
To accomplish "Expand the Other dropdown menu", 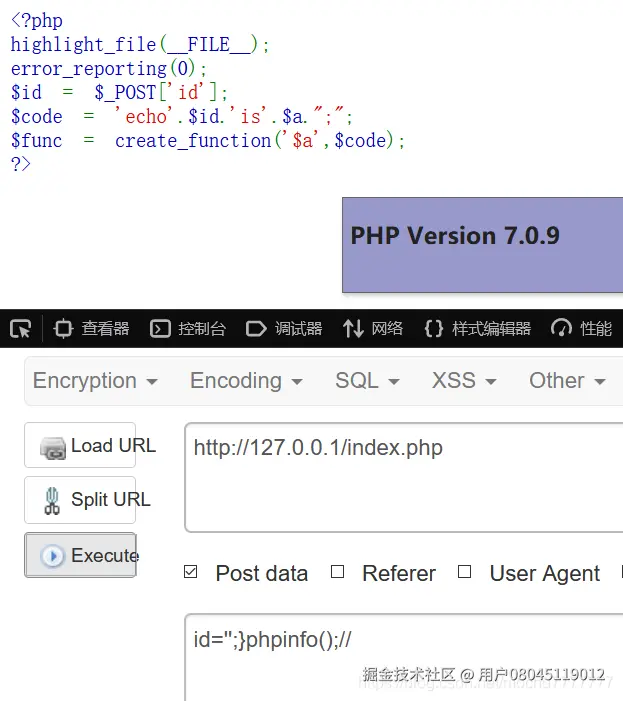I will (567, 381).
